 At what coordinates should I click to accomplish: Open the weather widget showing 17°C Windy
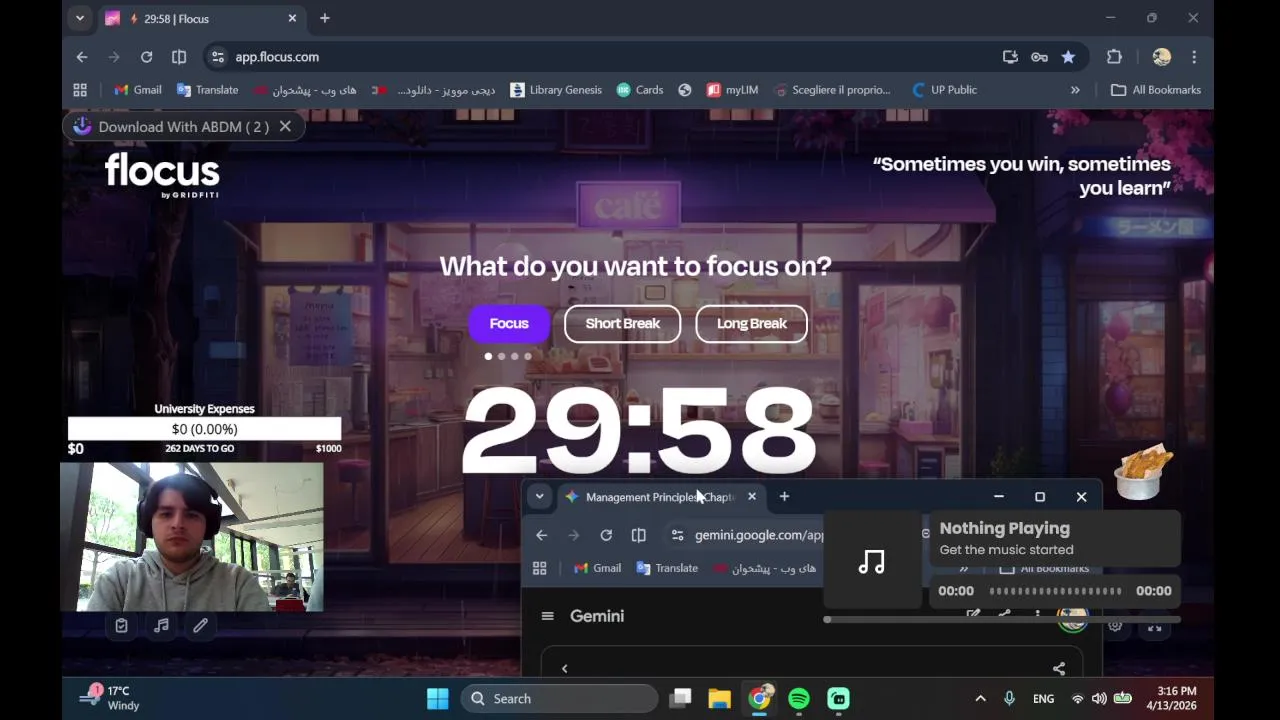click(111, 698)
